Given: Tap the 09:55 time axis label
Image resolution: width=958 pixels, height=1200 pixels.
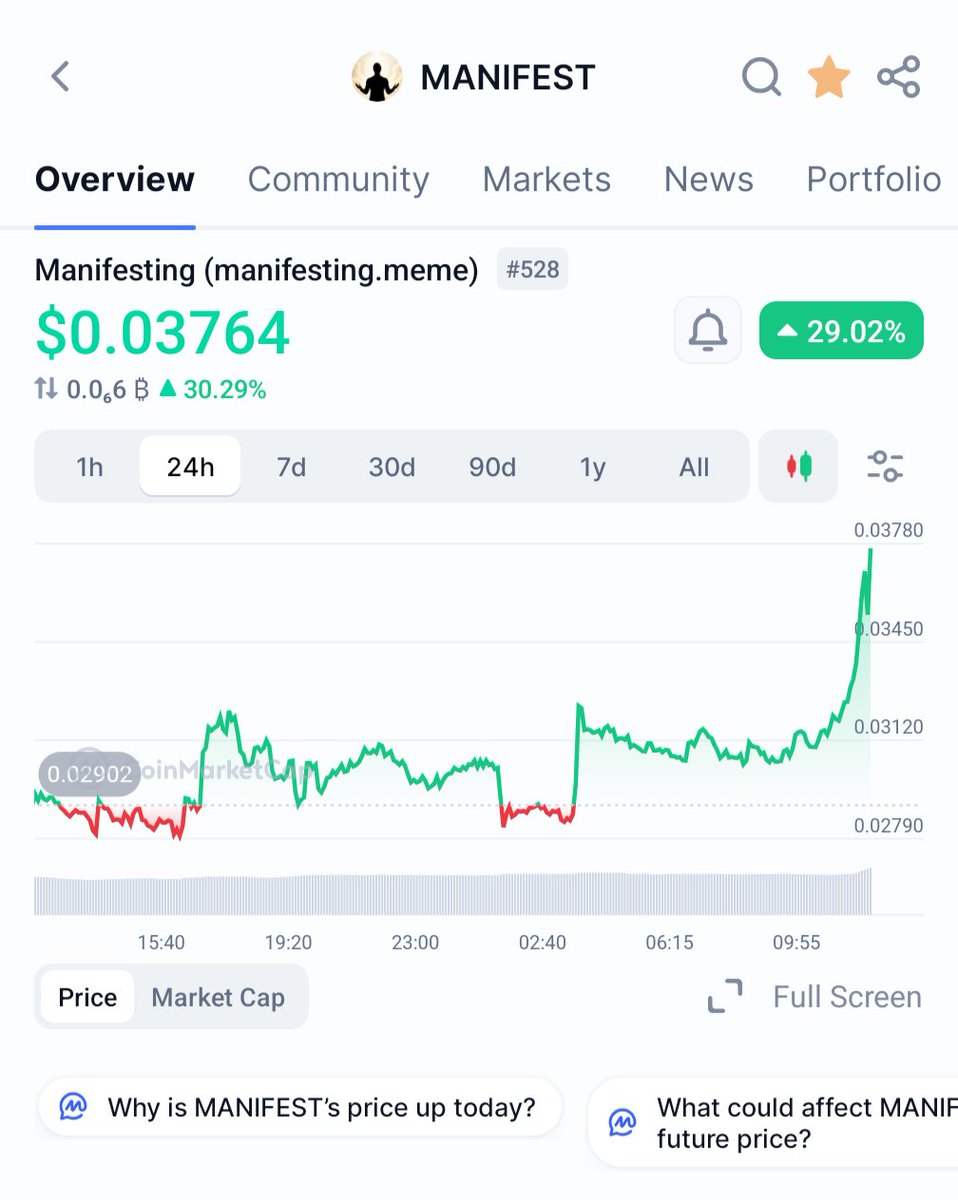Looking at the screenshot, I should (797, 942).
